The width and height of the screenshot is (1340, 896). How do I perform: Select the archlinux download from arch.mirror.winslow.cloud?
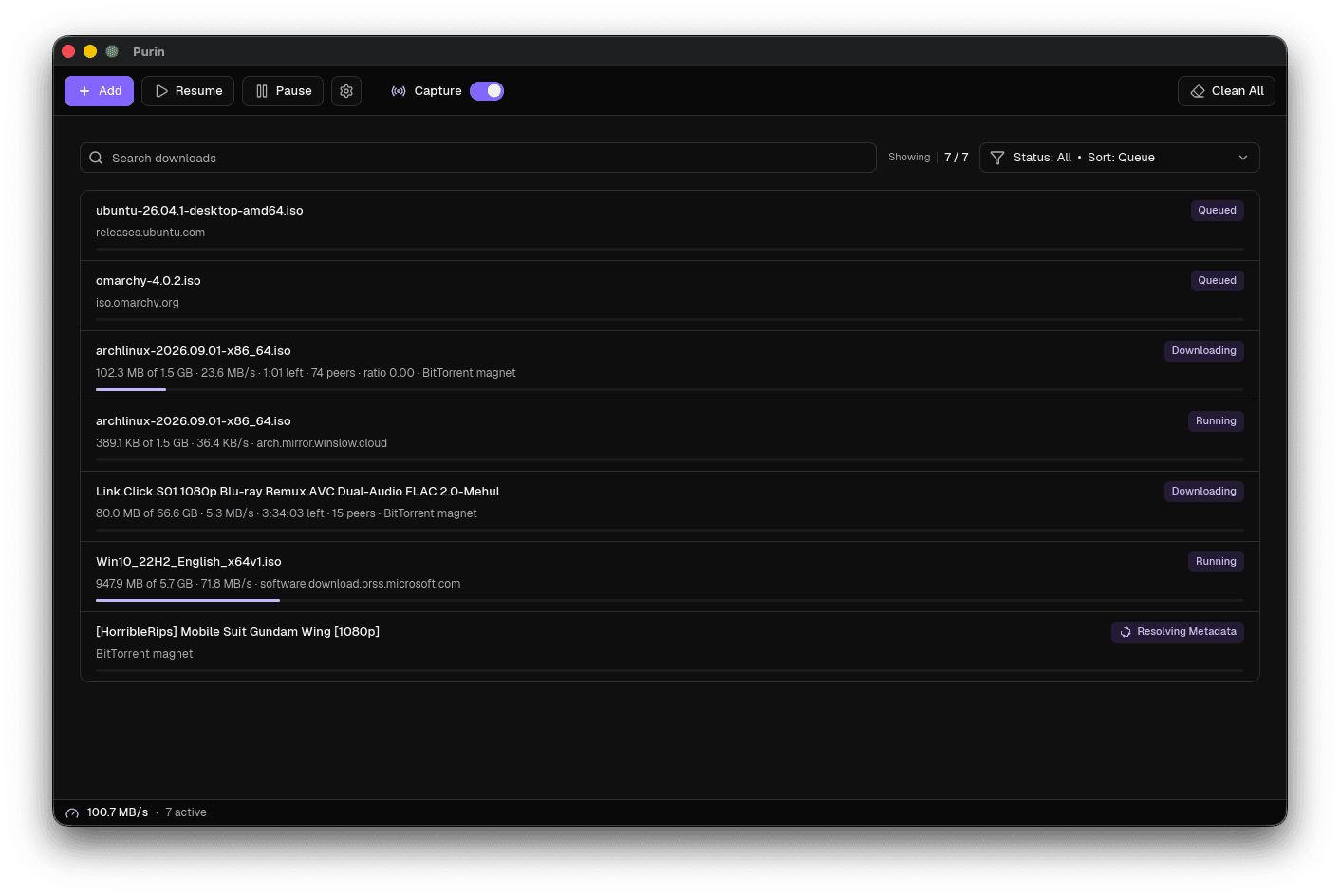coord(670,437)
